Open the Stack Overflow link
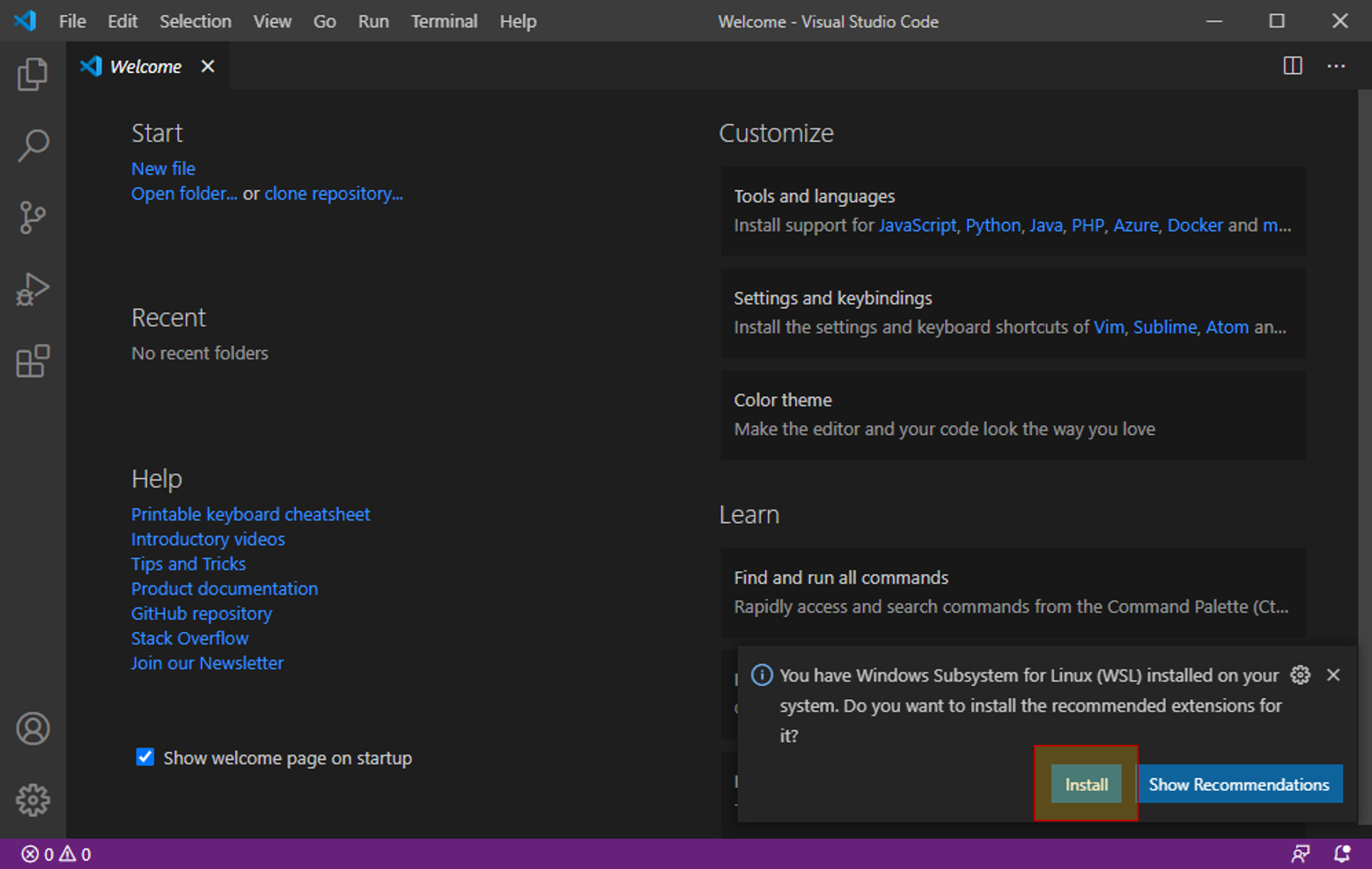 point(189,638)
